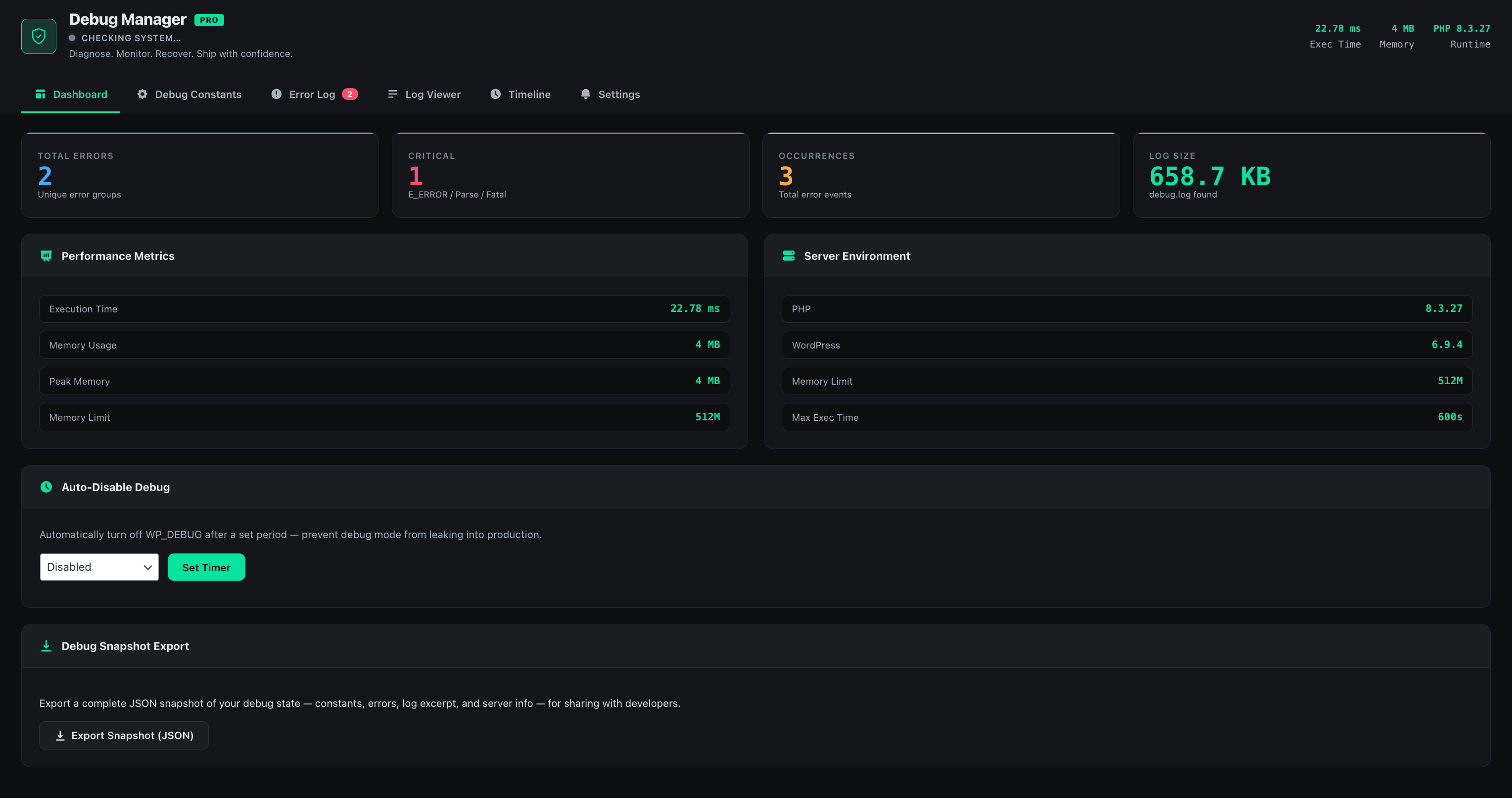The image size is (1512, 798).
Task: Click the header Exec Time 22.78 ms stat
Action: click(x=1335, y=37)
